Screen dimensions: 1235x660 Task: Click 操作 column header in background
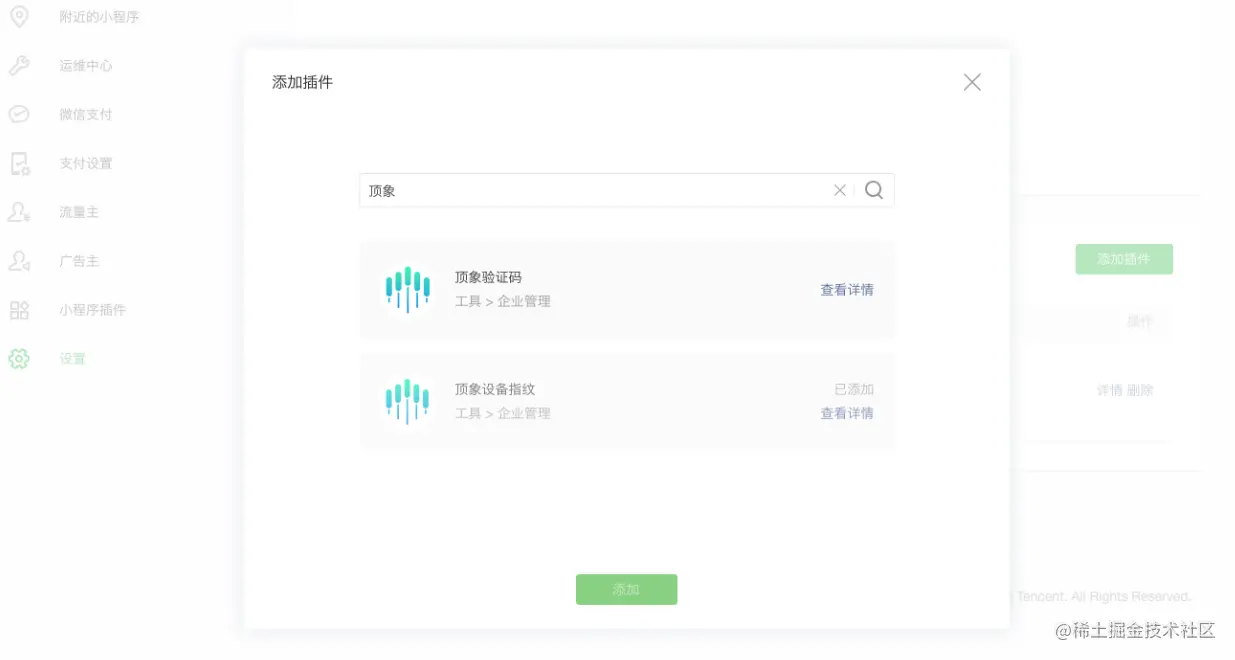1140,321
